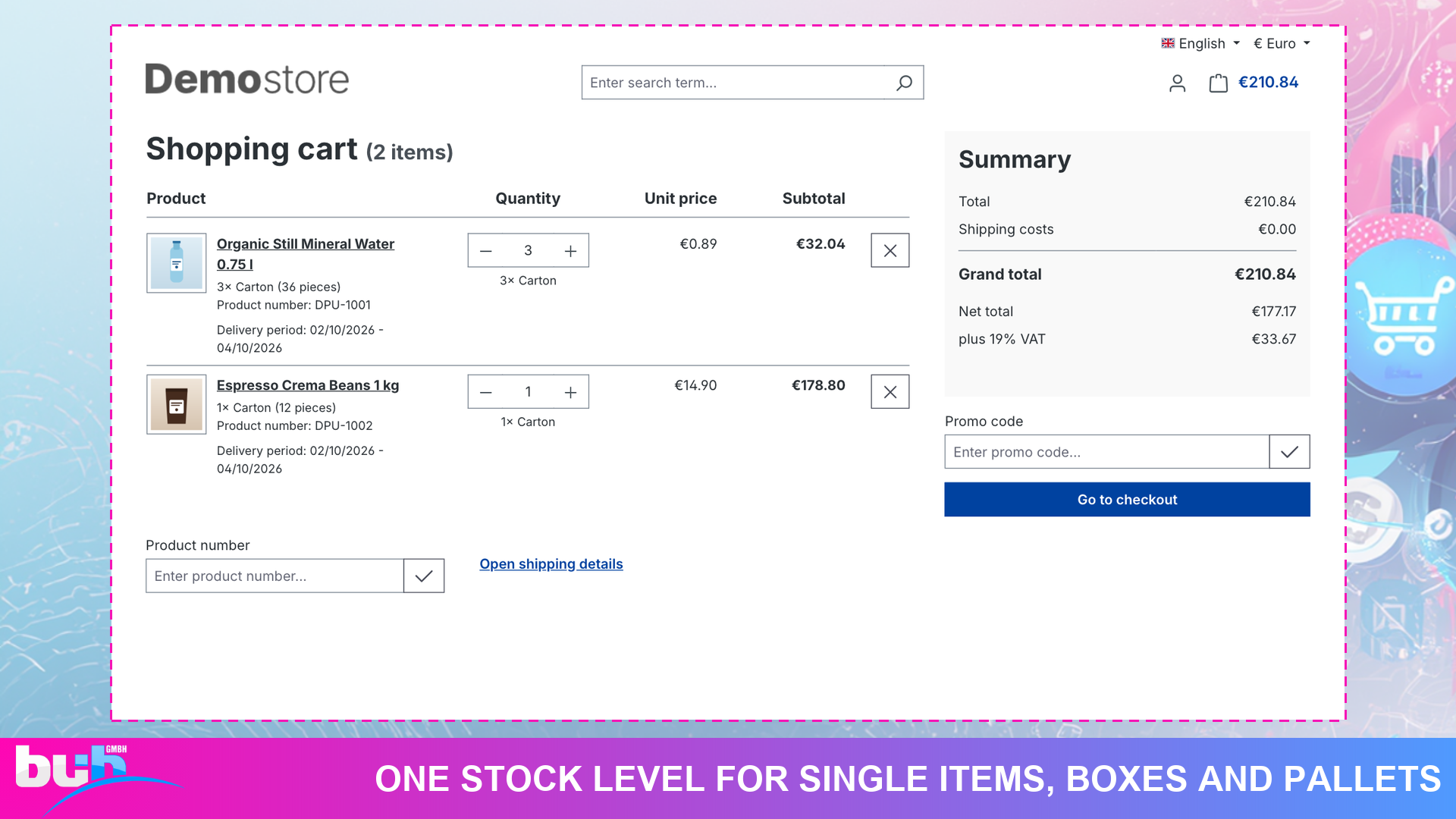Remove Organic Still Mineral Water from cart
The height and width of the screenshot is (819, 1456).
890,250
